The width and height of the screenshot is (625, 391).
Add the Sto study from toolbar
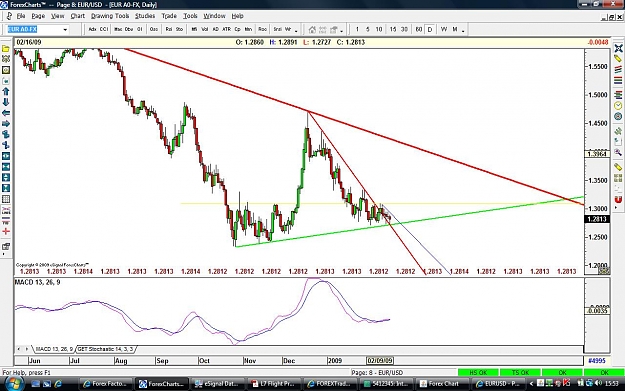pyautogui.click(x=179, y=29)
